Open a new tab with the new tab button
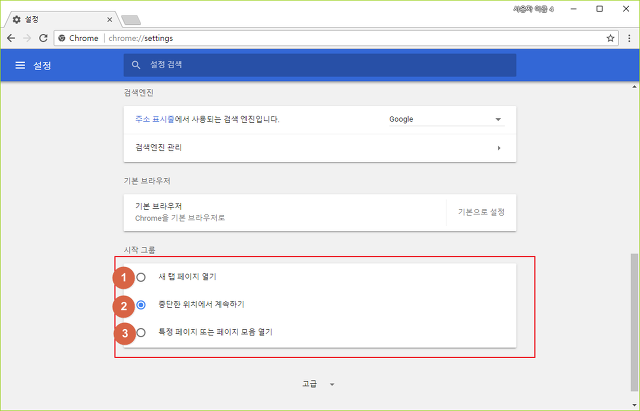This screenshot has height=411, width=640. pos(131,20)
